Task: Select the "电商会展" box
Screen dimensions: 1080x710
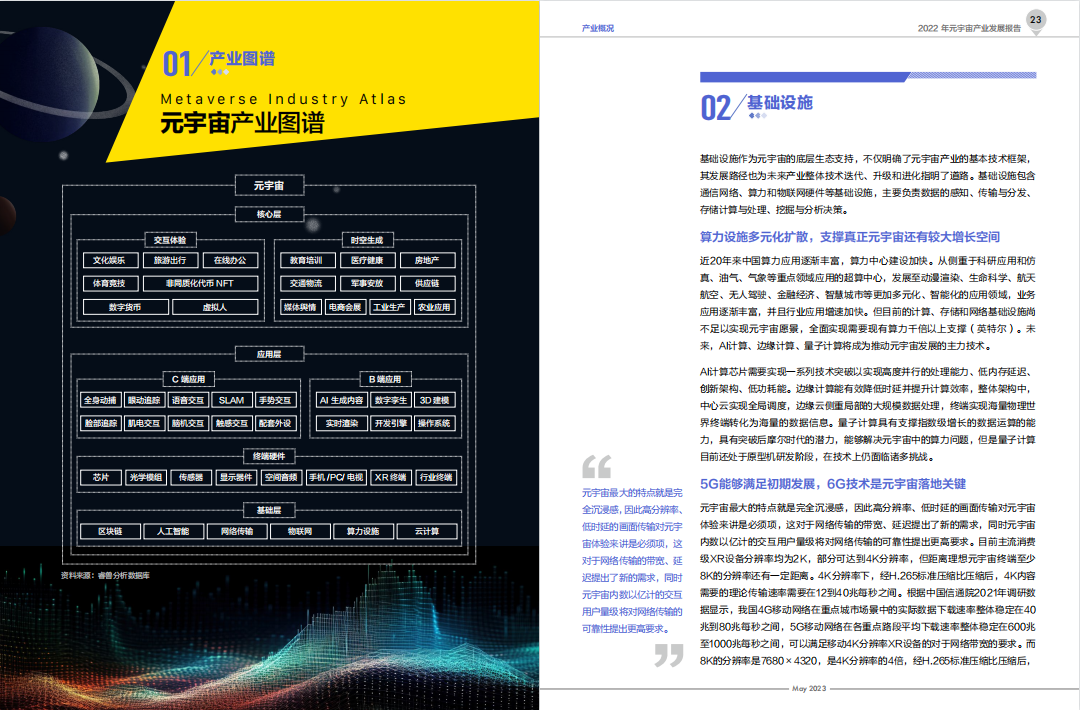Action: click(346, 307)
